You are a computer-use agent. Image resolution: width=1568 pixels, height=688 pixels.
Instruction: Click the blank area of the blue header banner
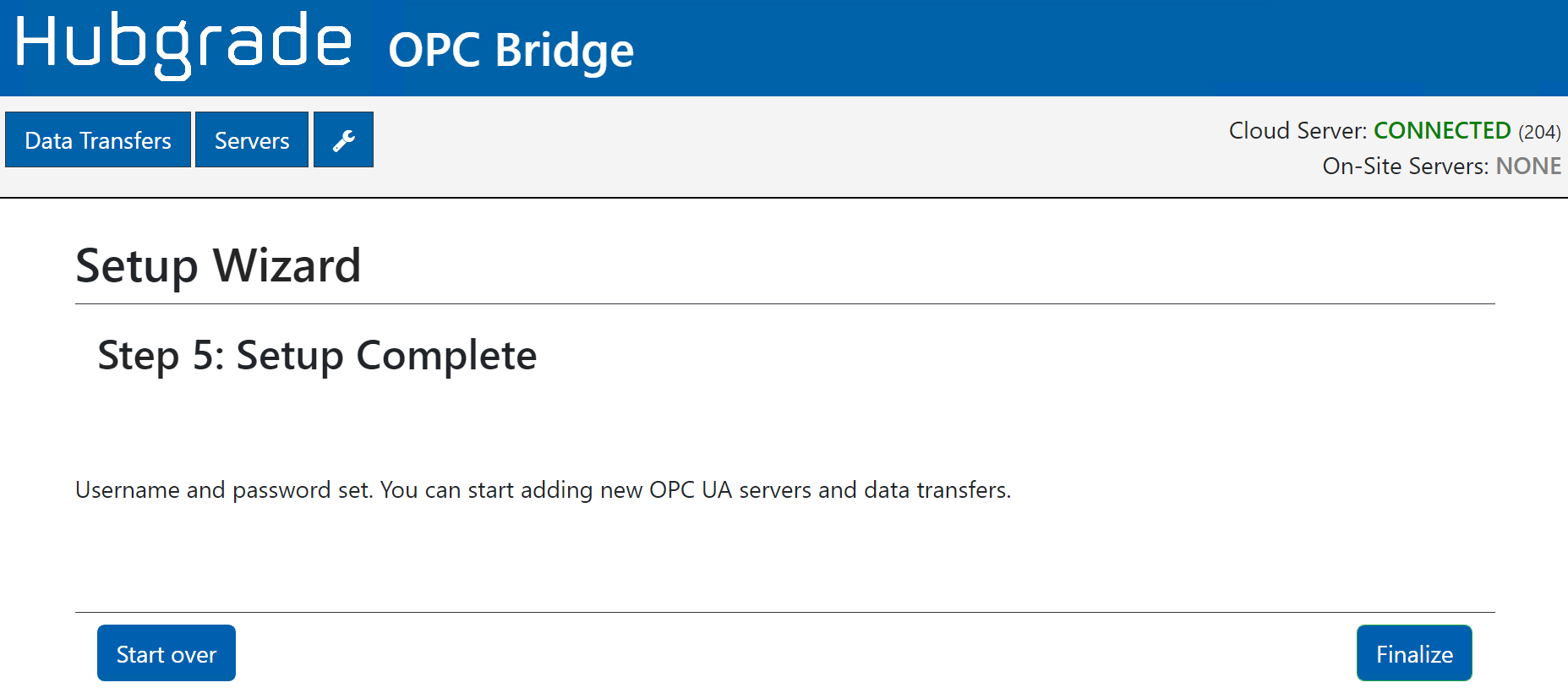[1099, 47]
